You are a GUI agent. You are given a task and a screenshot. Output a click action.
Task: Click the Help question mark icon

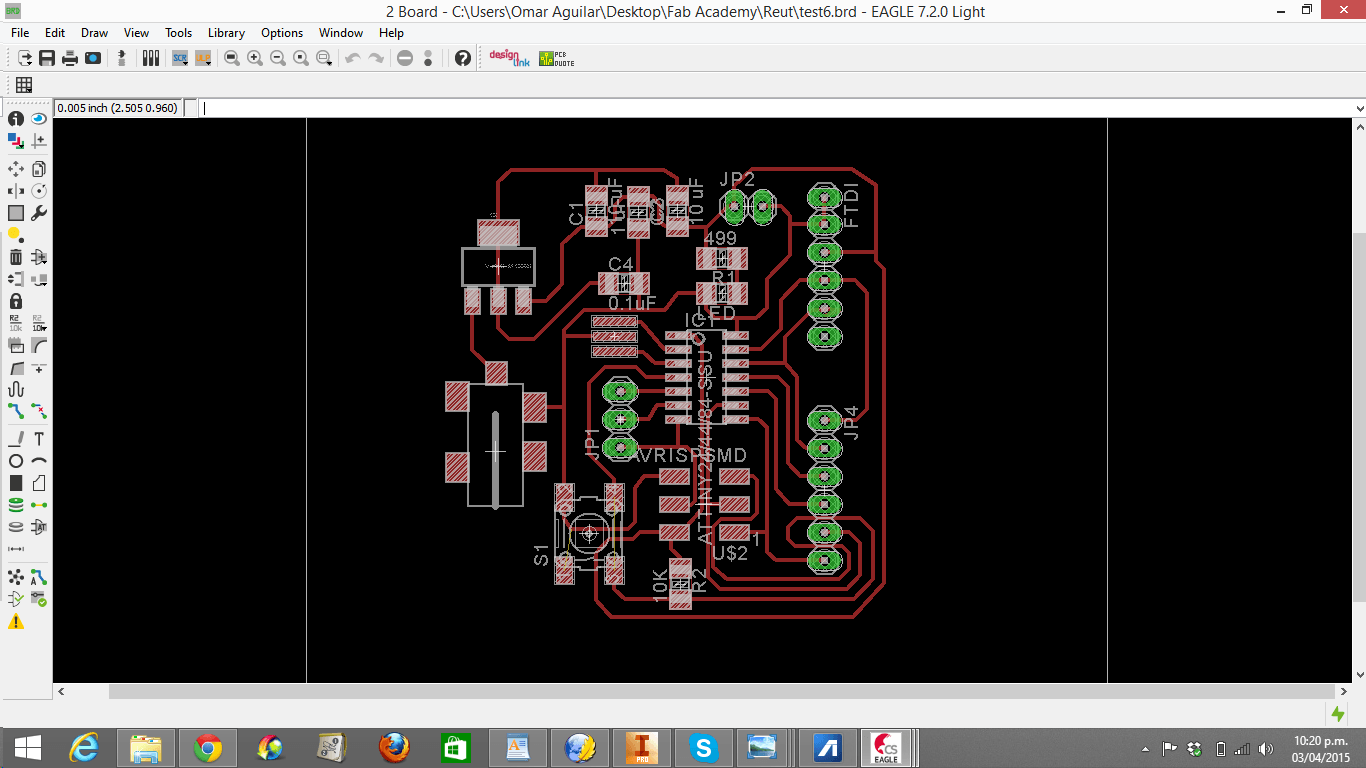pos(462,58)
